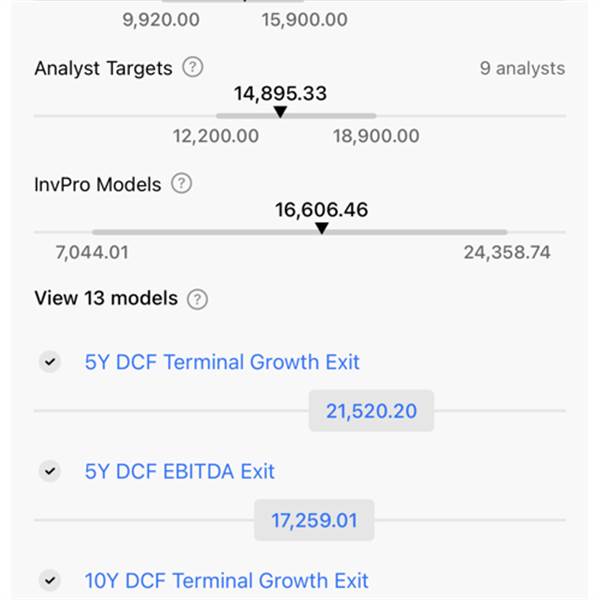Open help icon beside View 13 models
600x600 pixels.
[x=198, y=299]
